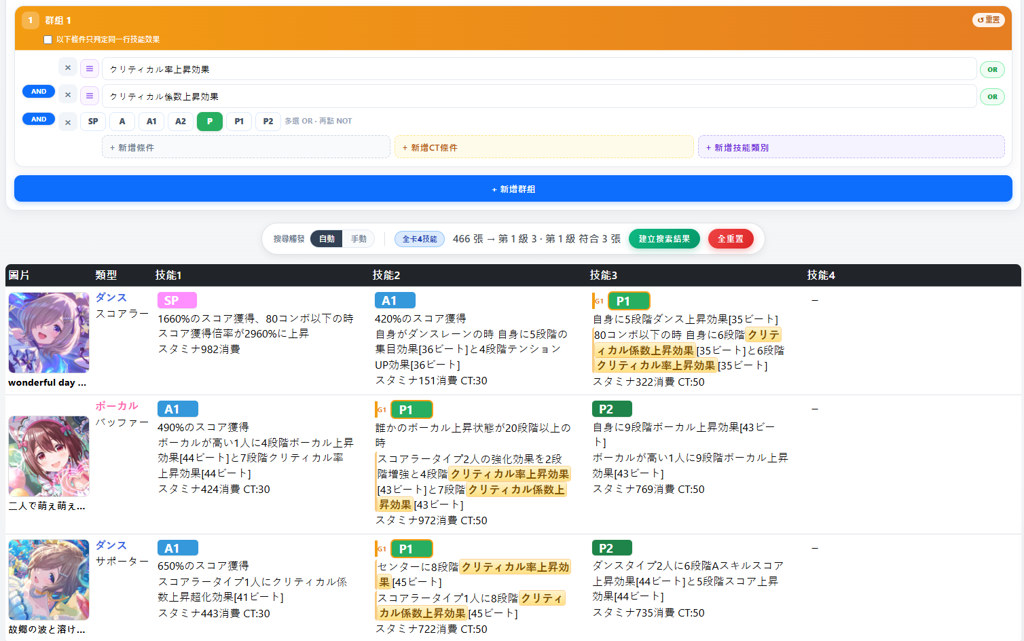Click the 技能3 column header
This screenshot has height=641, width=1024.
point(603,275)
